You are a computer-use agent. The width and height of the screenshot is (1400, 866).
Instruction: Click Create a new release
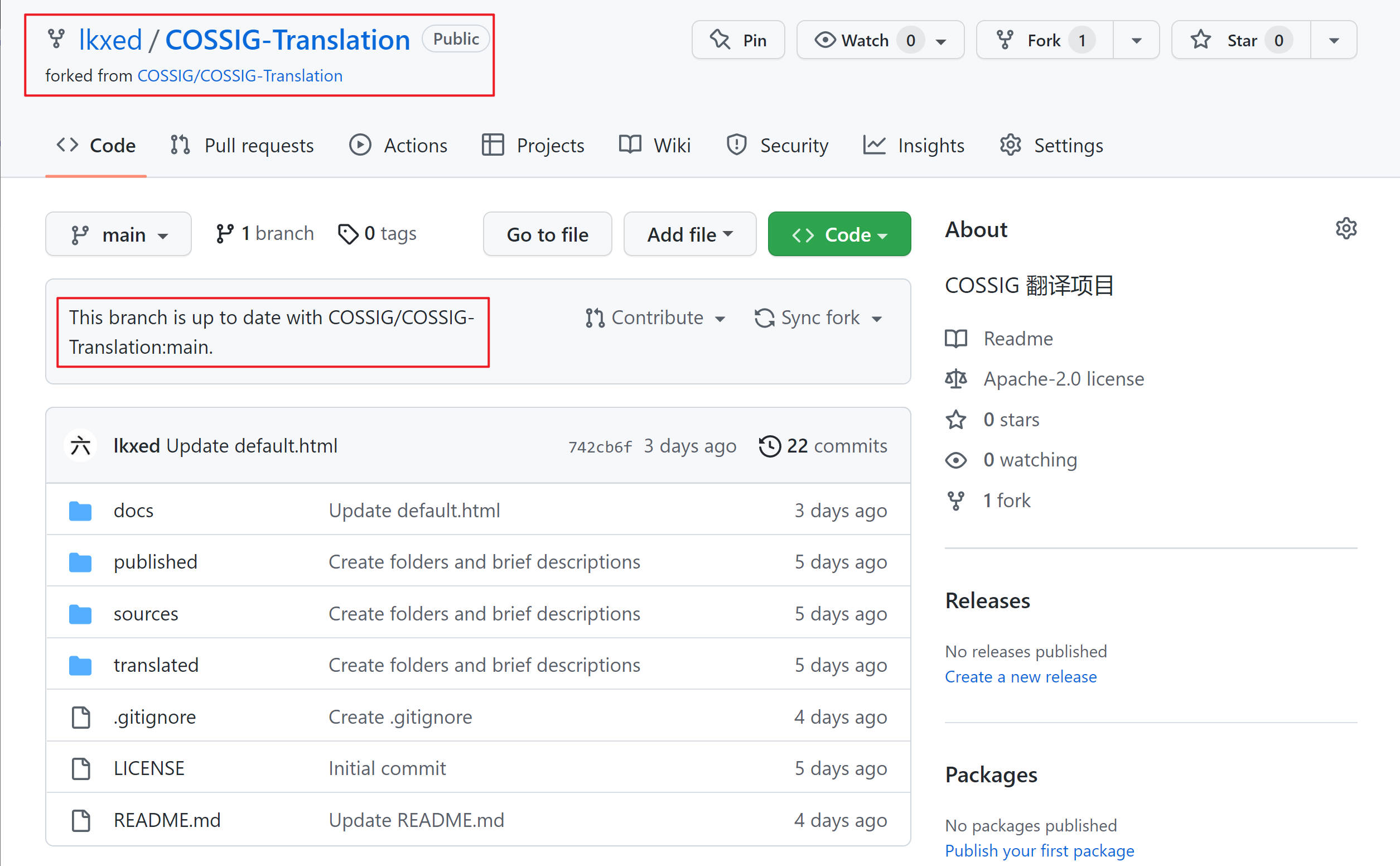click(1021, 677)
